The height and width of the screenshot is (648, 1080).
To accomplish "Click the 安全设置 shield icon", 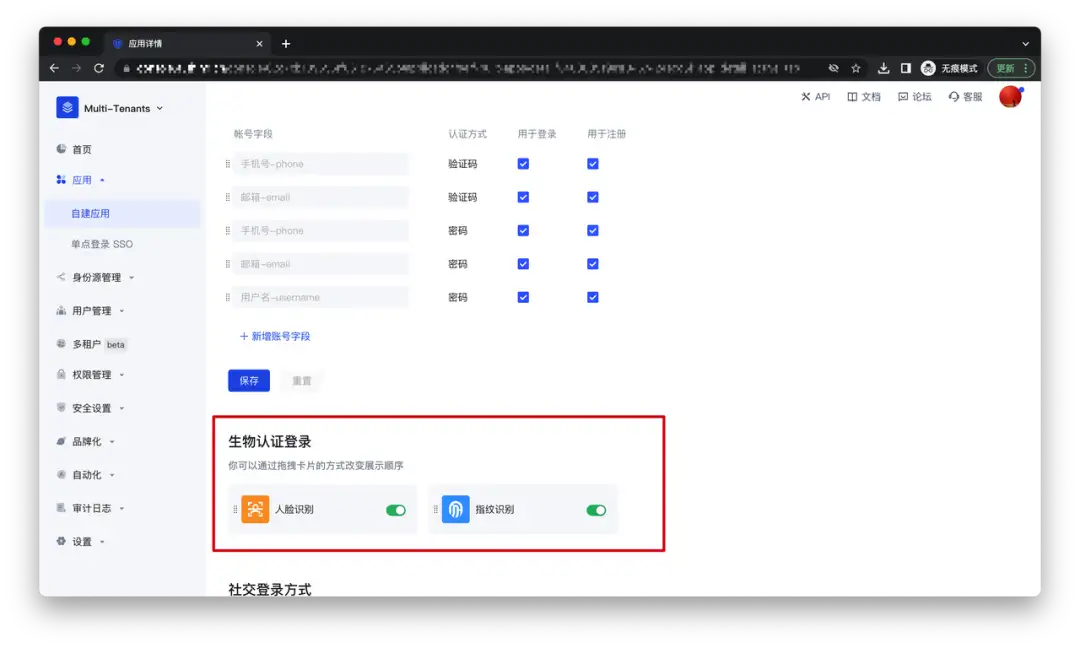I will [61, 408].
